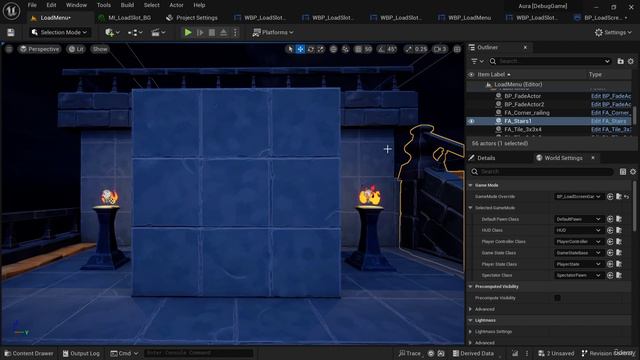Viewport: 640px width, 360px height.
Task: Close the Outliner panel tab
Action: [x=525, y=47]
